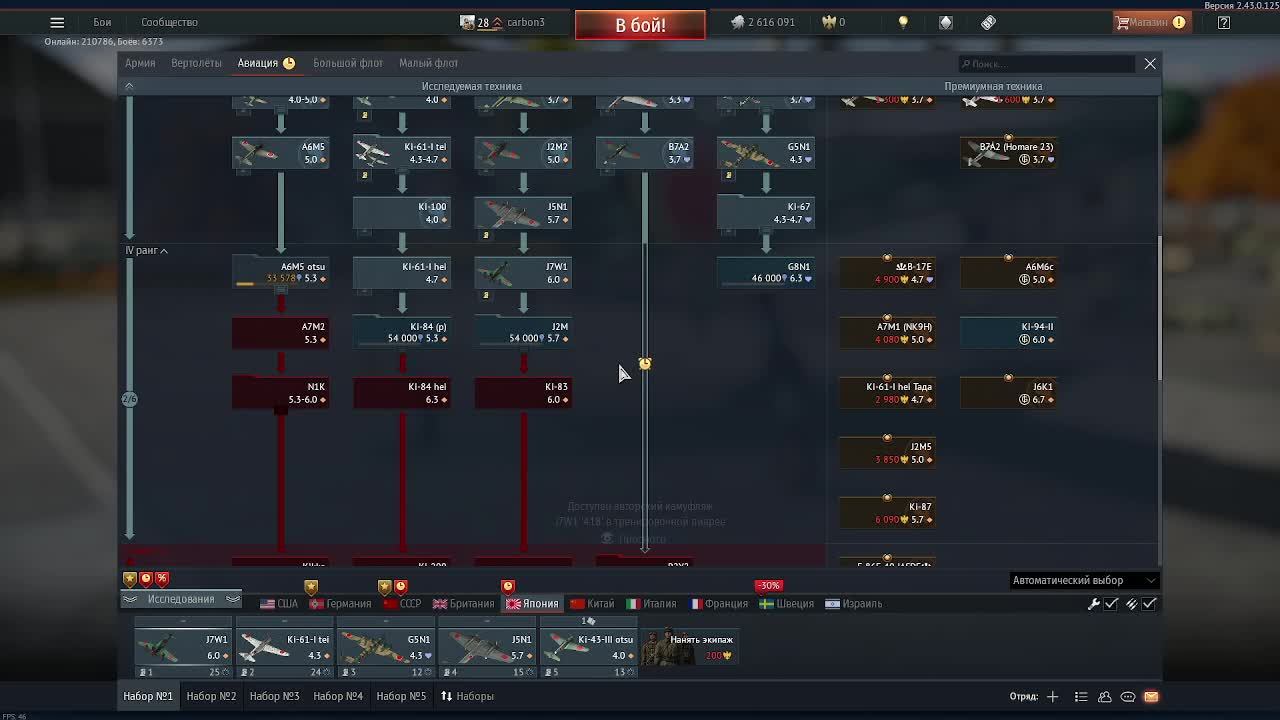Viewport: 1280px width, 720px height.
Task: Select the Китай nation tab
Action: 592,604
